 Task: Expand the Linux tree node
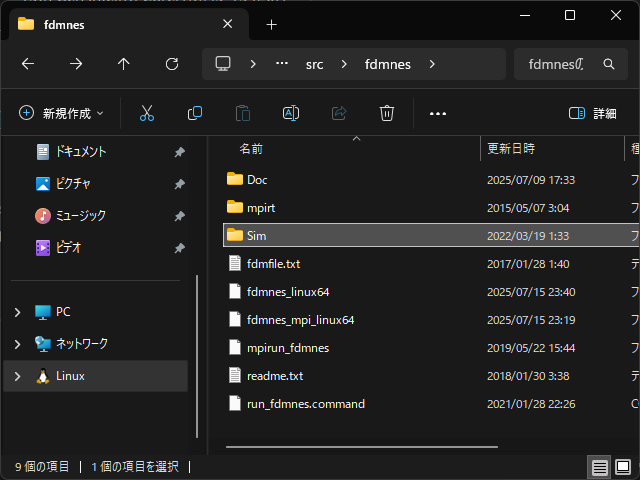click(x=17, y=376)
